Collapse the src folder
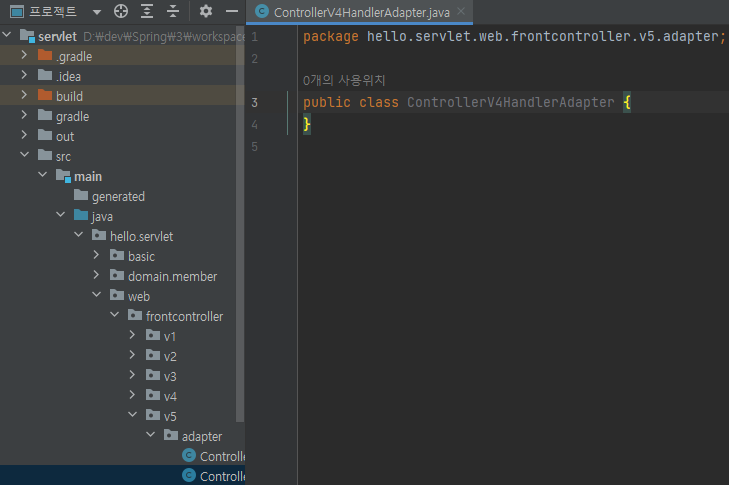 tap(25, 155)
